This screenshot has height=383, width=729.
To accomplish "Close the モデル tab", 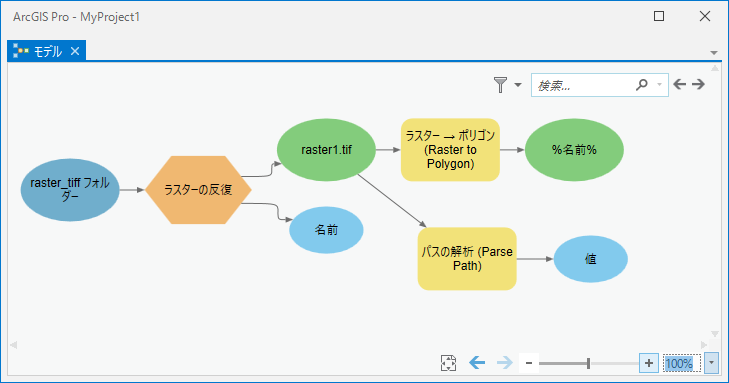I will 75,51.
